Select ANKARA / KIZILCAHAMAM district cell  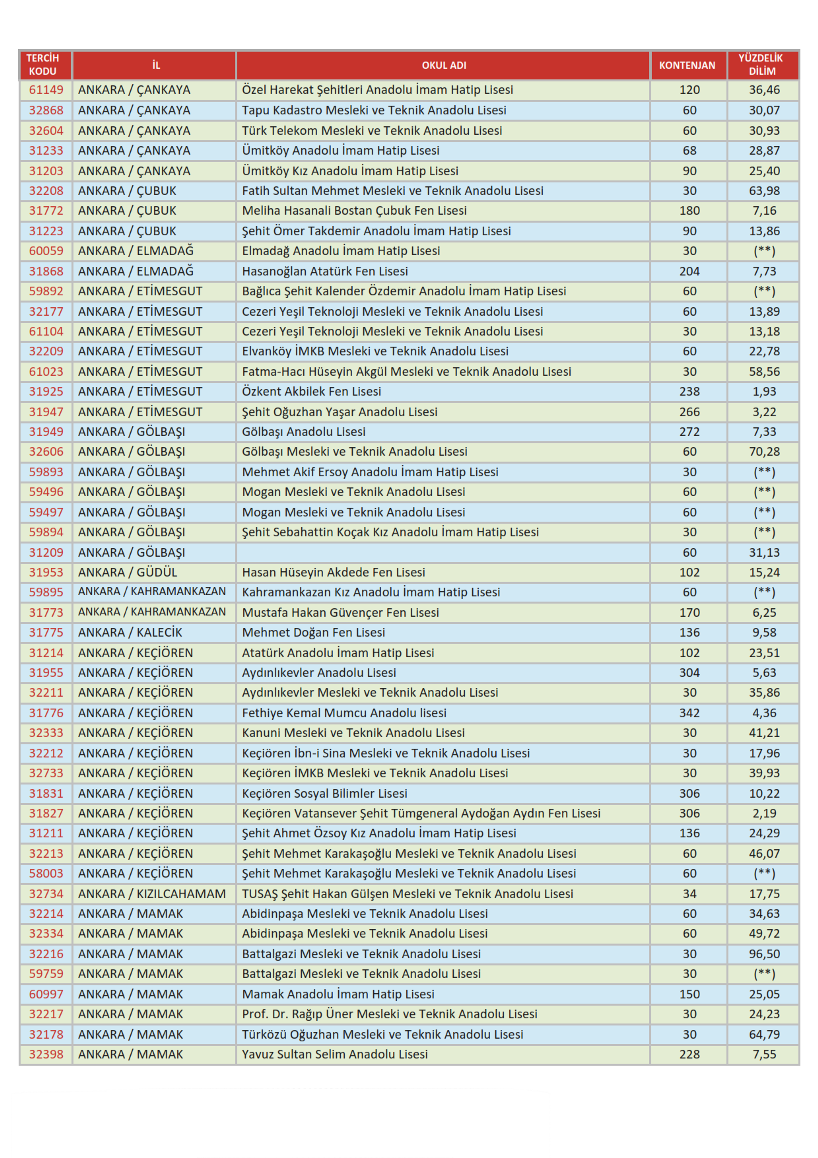[x=152, y=894]
